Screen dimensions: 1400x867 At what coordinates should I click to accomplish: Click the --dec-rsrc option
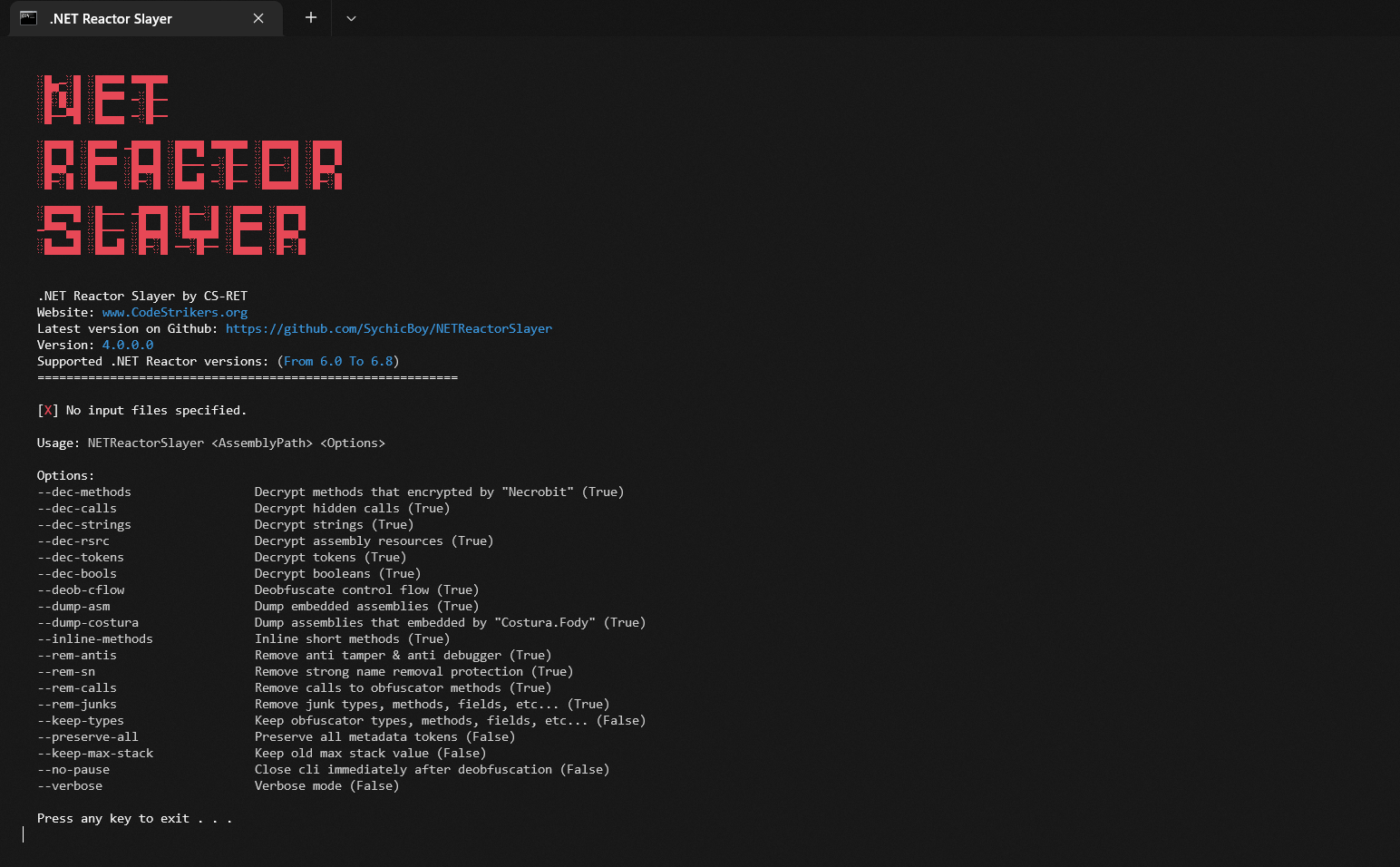coord(73,541)
